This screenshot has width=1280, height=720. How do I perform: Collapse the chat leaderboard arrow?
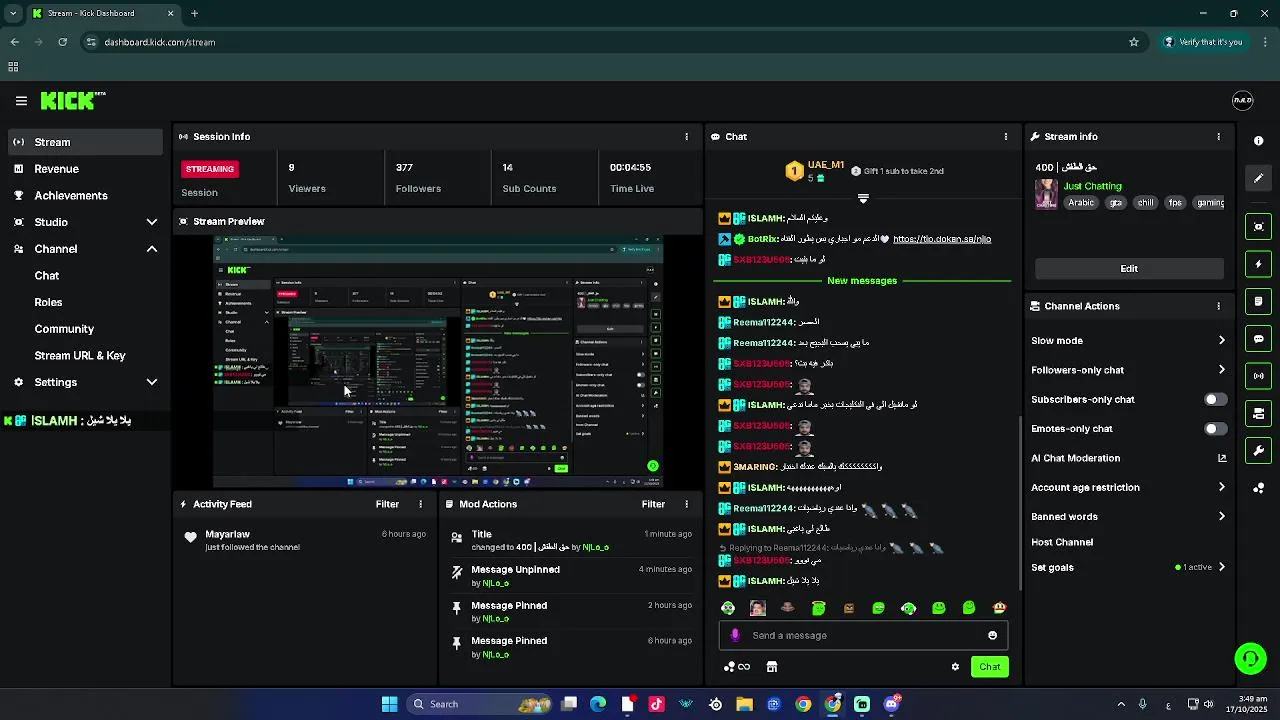click(863, 199)
